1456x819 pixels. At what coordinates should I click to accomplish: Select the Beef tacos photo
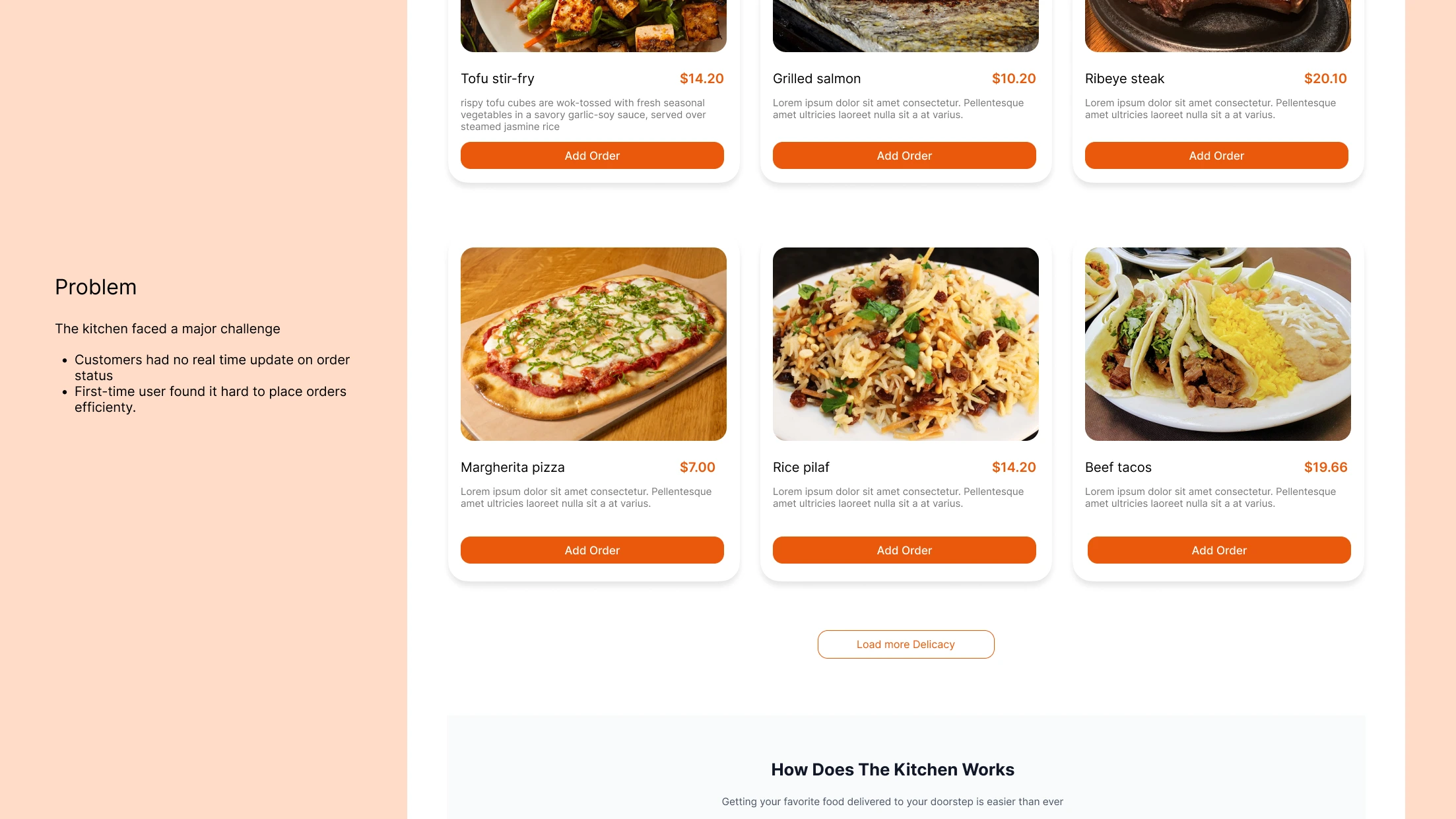point(1218,344)
